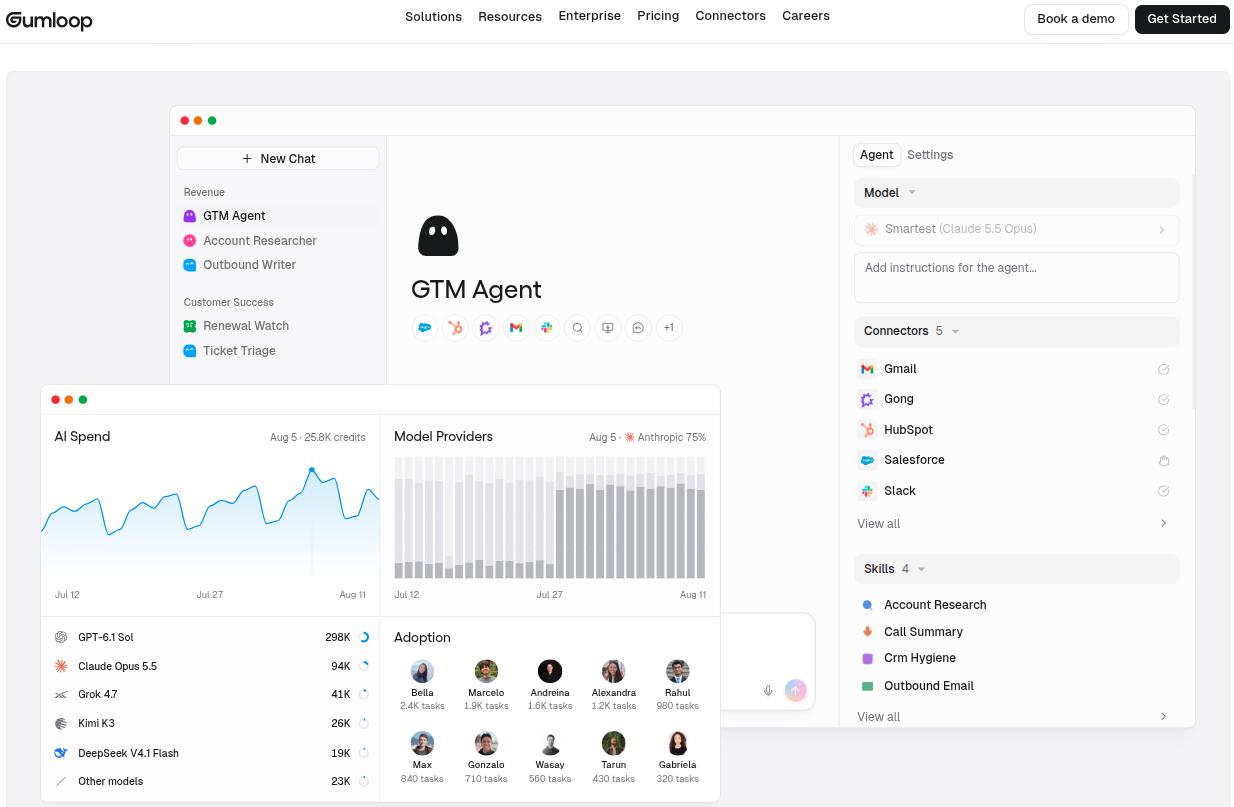This screenshot has height=807, width=1234.
Task: Click the Slack icon under GTM Agent title
Action: (x=547, y=328)
